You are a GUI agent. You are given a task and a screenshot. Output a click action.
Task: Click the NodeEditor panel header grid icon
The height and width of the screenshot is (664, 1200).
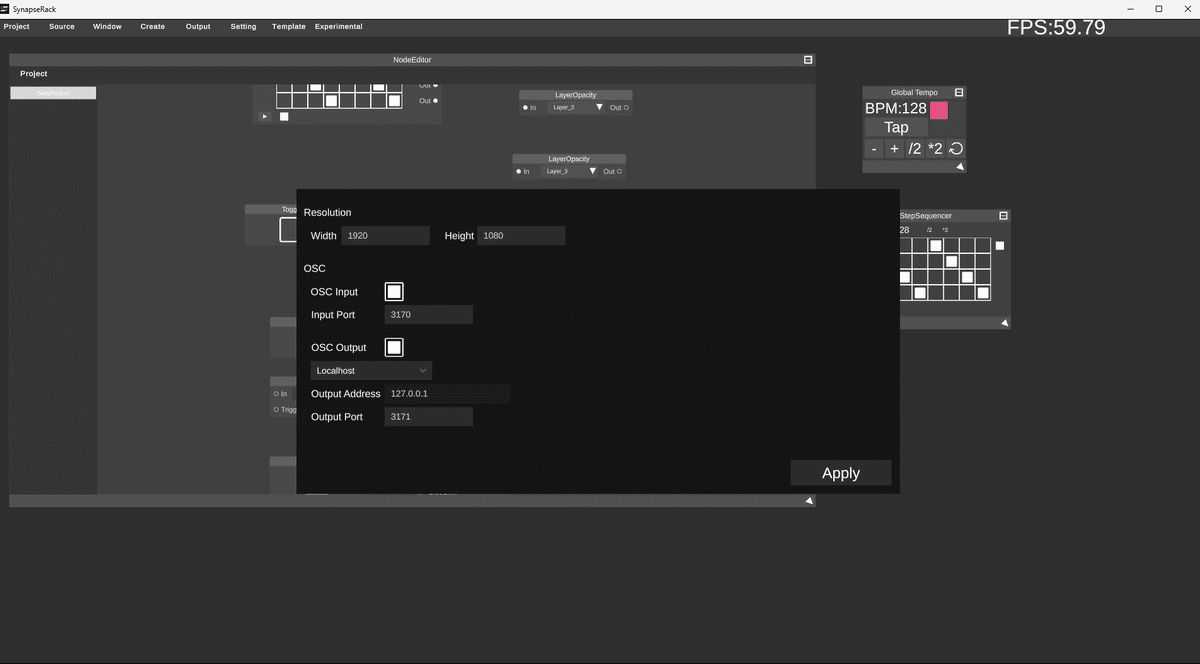[x=807, y=59]
